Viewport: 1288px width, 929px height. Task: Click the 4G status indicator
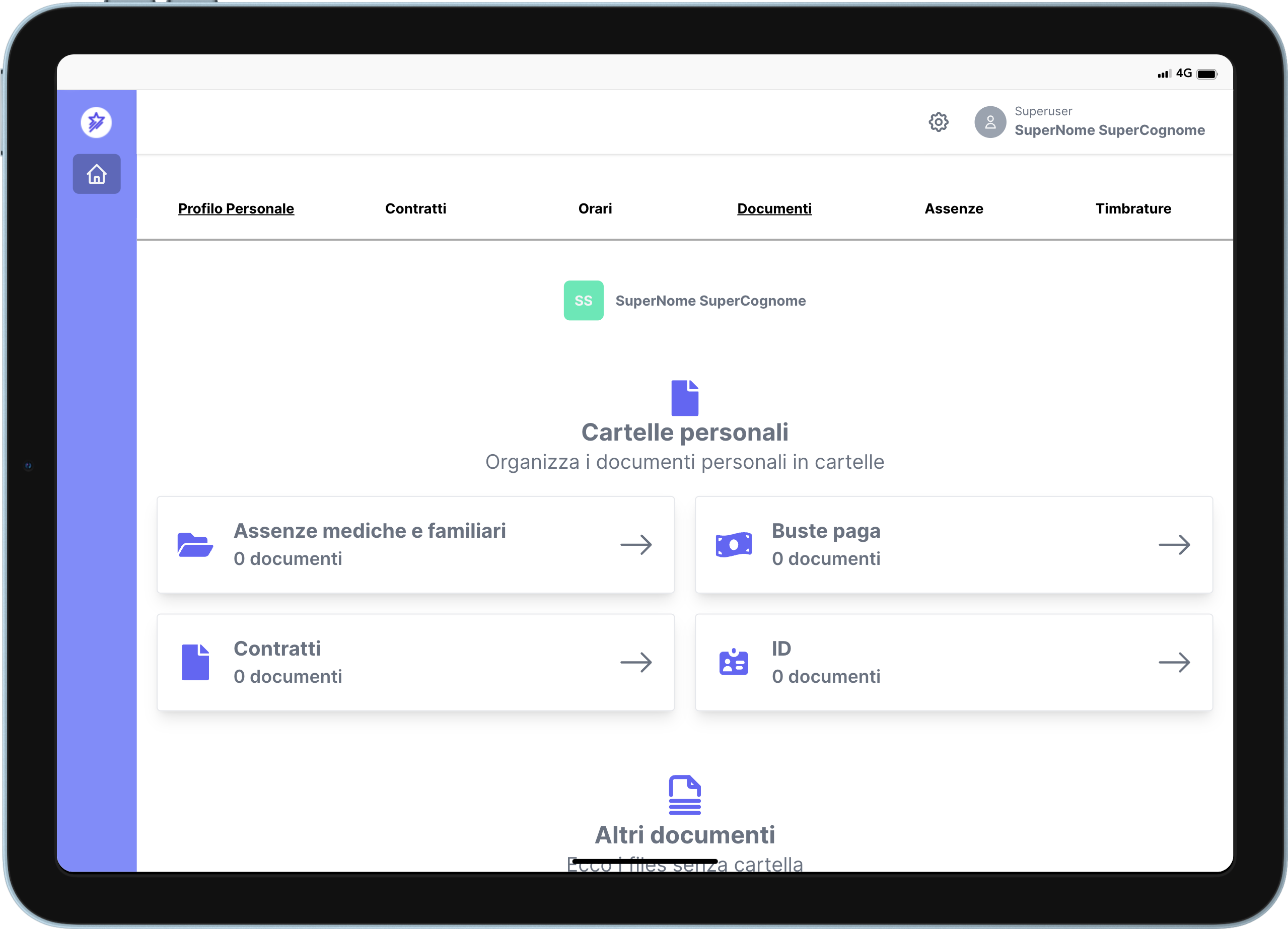tap(1185, 73)
